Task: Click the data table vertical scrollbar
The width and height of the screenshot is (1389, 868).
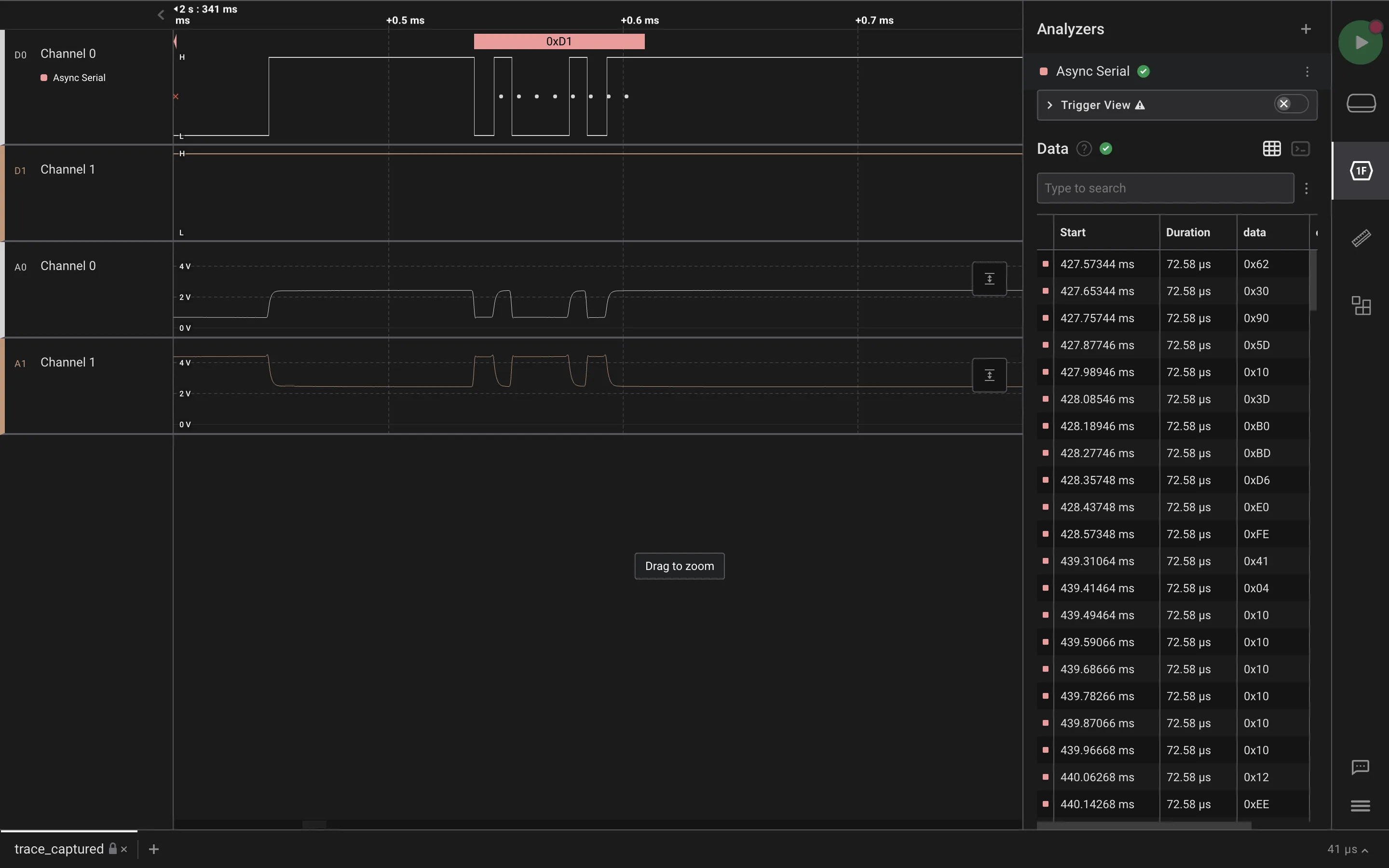Action: (x=1313, y=280)
